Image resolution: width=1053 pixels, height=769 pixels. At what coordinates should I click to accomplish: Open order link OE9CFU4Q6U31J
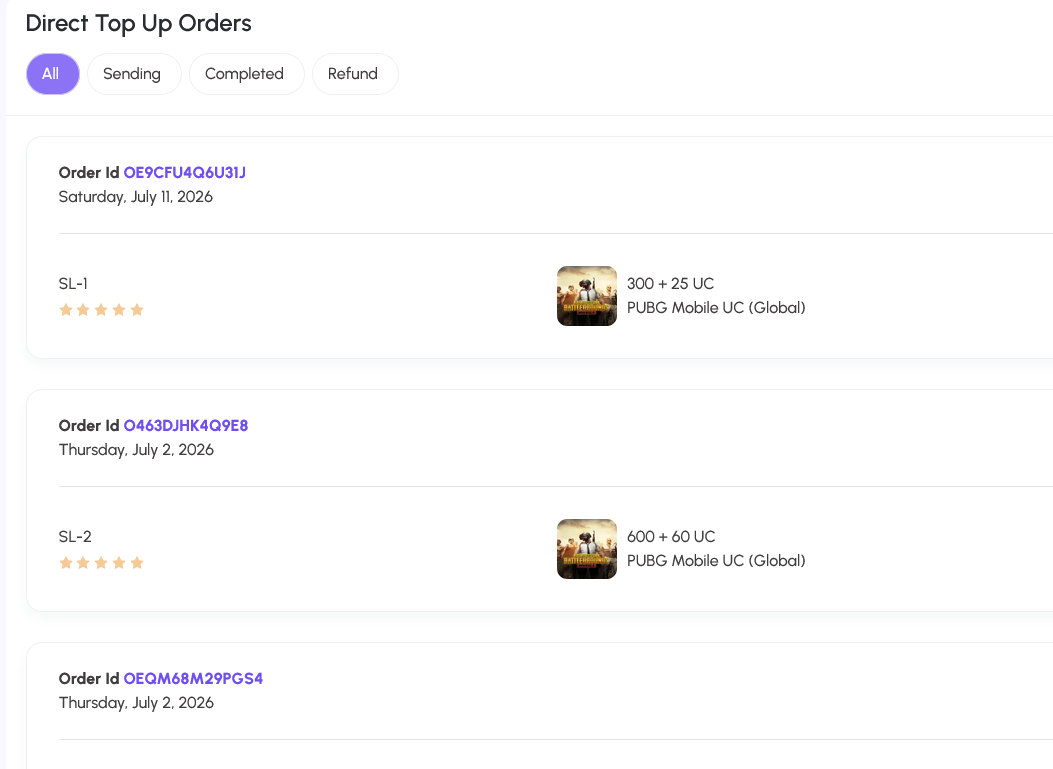pos(185,173)
